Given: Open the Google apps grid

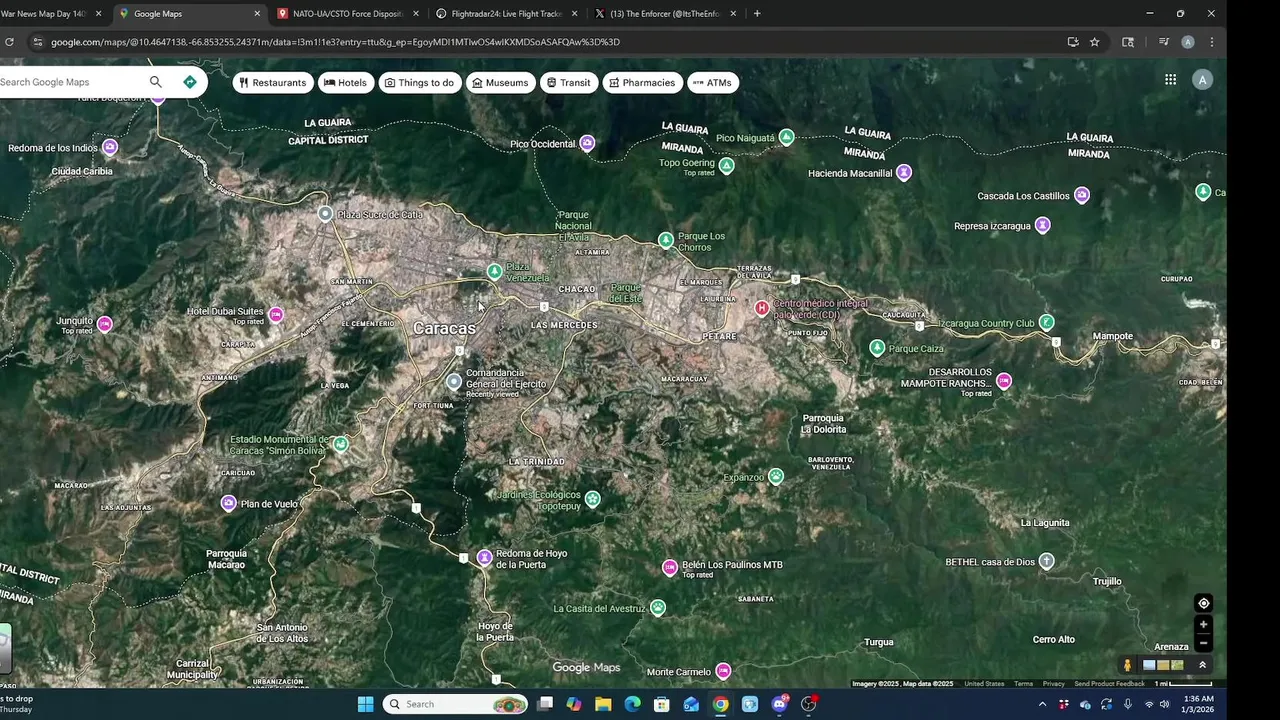Looking at the screenshot, I should [1170, 80].
